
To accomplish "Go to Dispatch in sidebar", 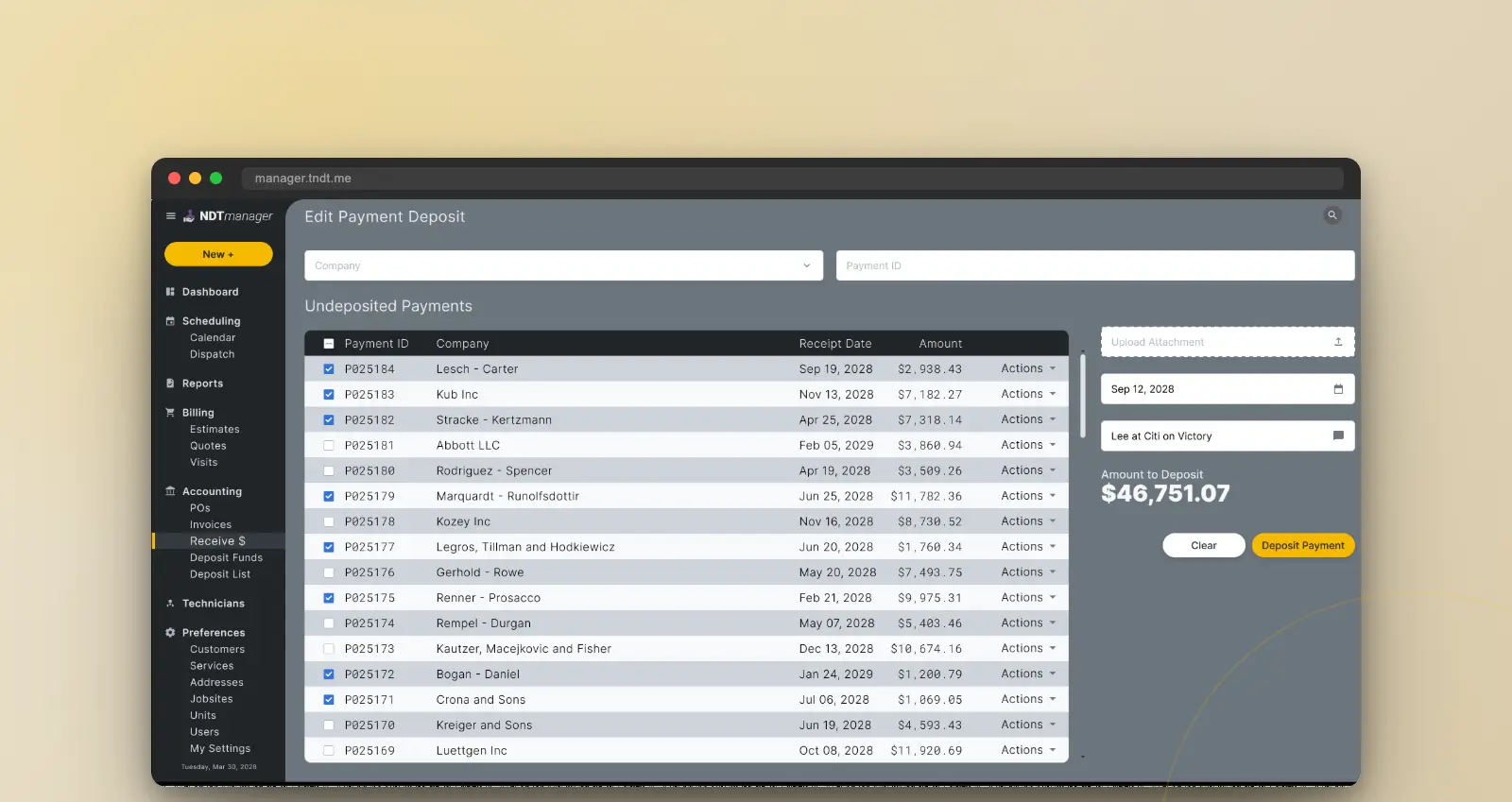I will (212, 354).
